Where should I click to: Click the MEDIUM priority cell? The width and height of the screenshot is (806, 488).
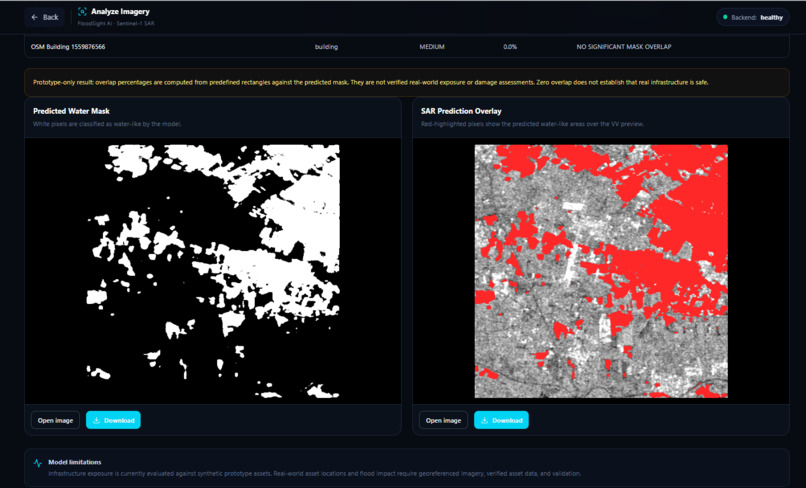pyautogui.click(x=432, y=47)
